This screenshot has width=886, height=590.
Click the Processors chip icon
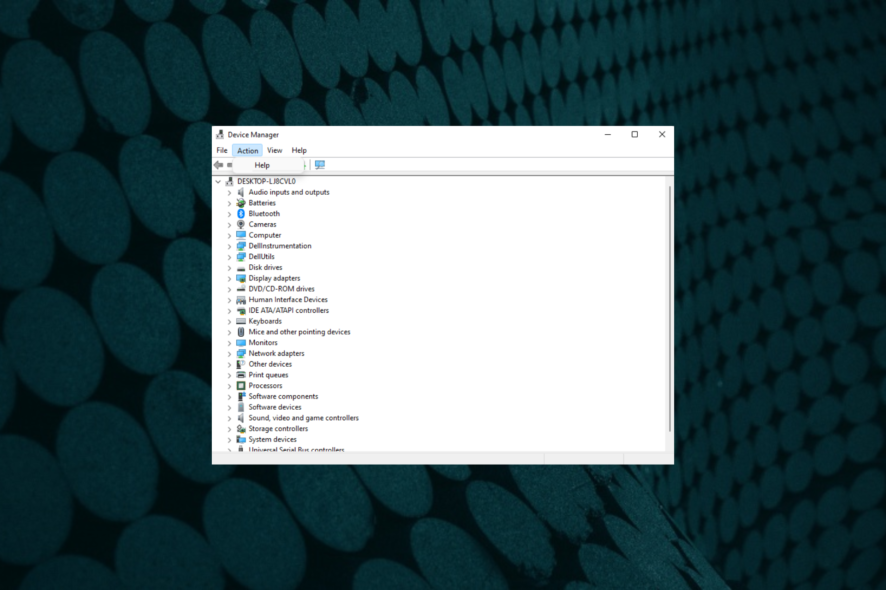[241, 385]
